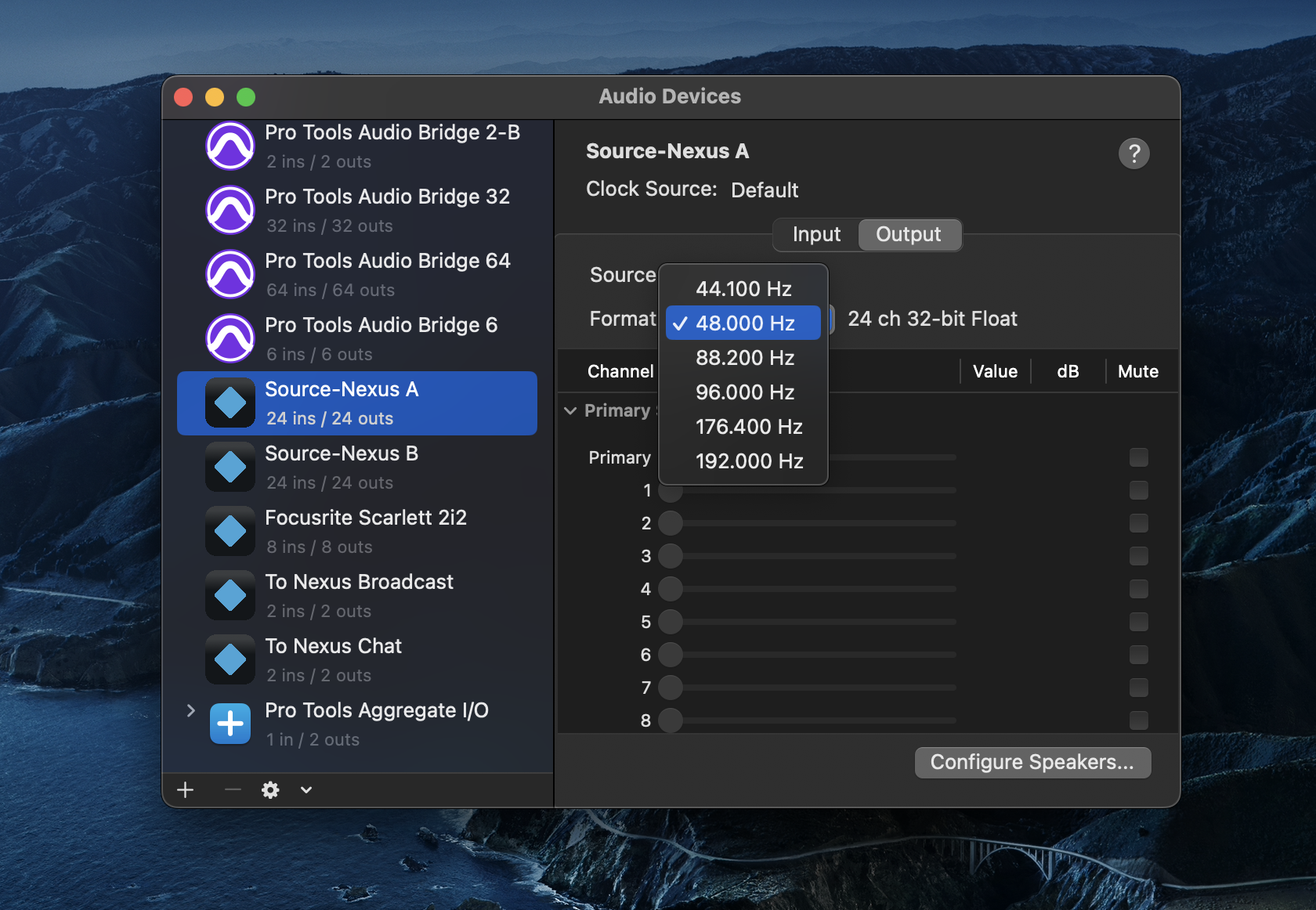
Task: Click the Pro Tools Audio Bridge 64 icon
Action: 230,274
